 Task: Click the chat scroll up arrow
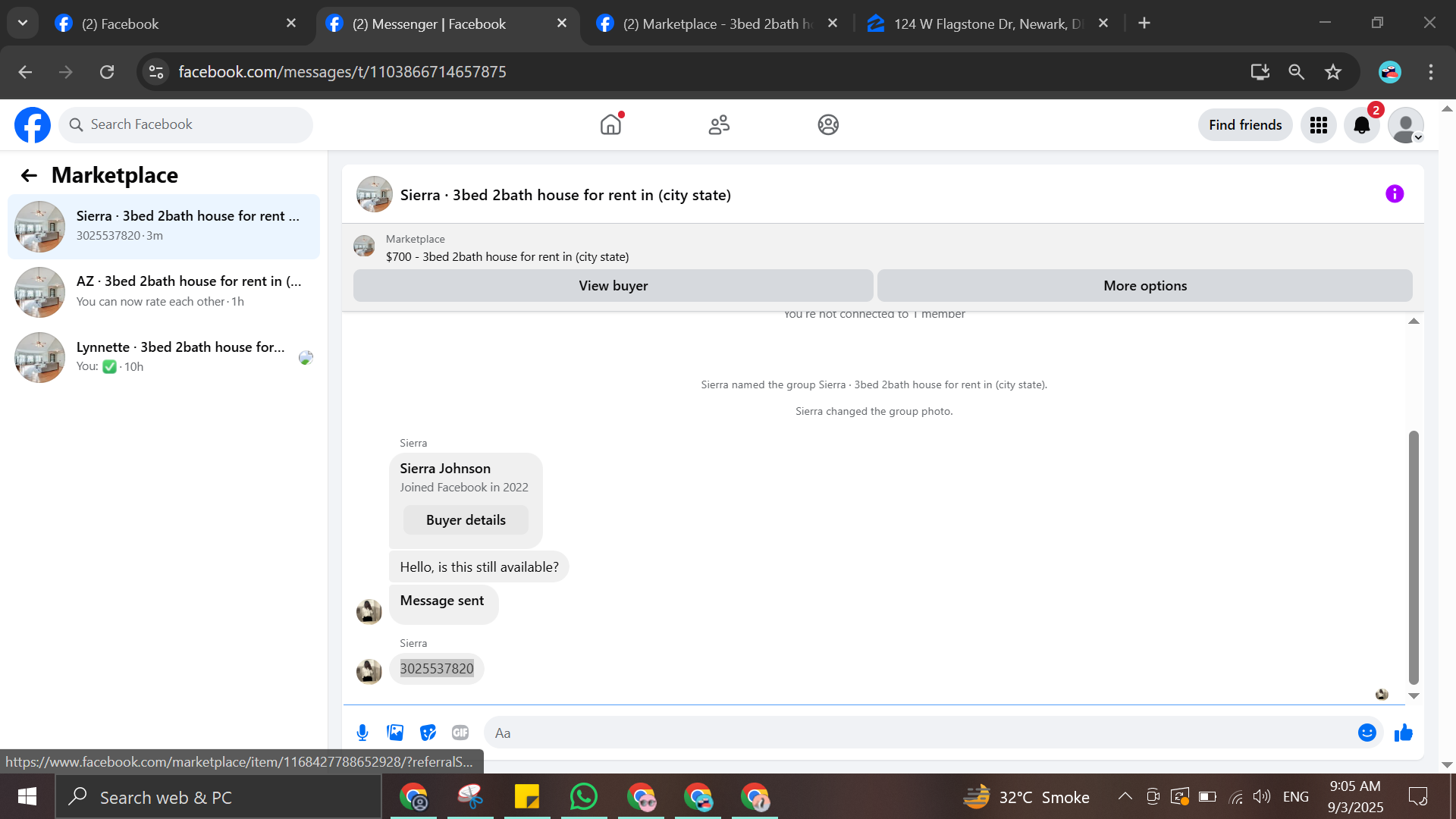(1414, 322)
